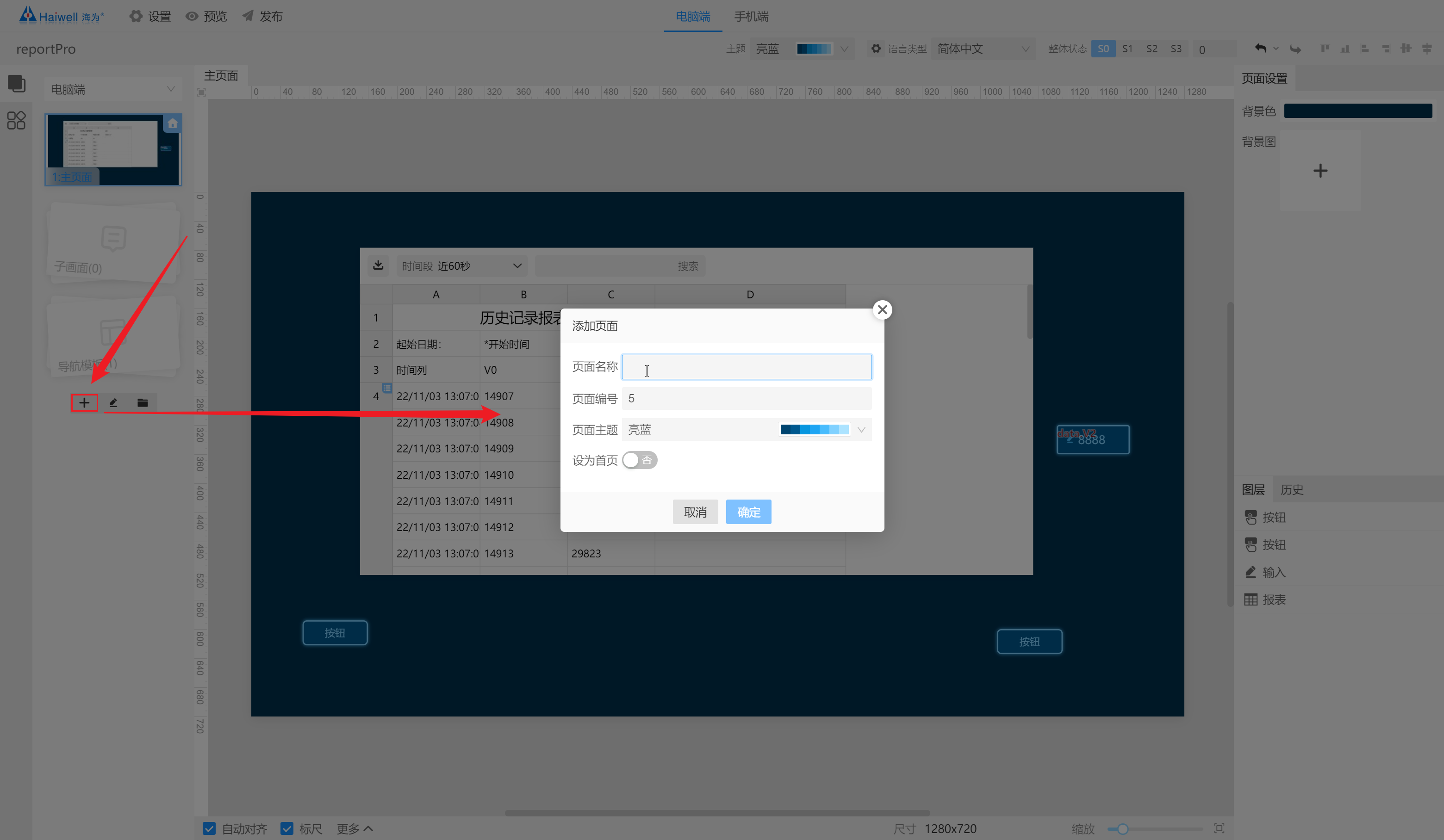The height and width of the screenshot is (840, 1444).
Task: Click row 4 data marker icon in report
Action: point(387,388)
